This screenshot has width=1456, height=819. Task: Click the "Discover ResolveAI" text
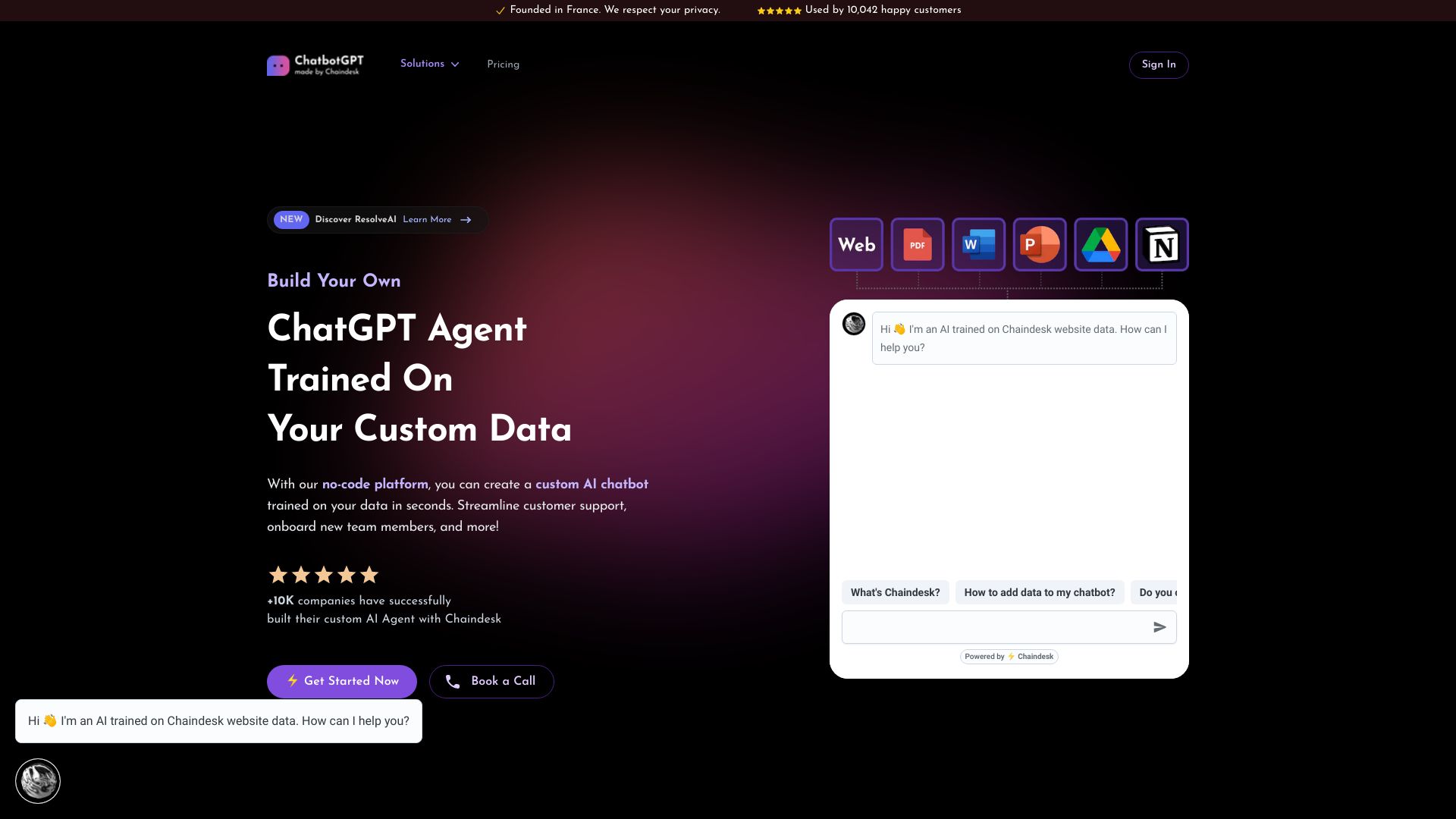(356, 220)
